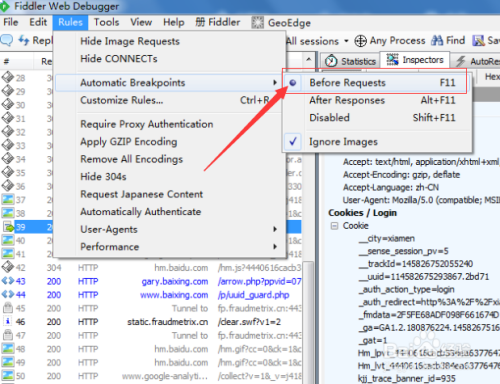The image size is (500, 384).
Task: Click the session 48 image icon
Action: click(x=8, y=349)
